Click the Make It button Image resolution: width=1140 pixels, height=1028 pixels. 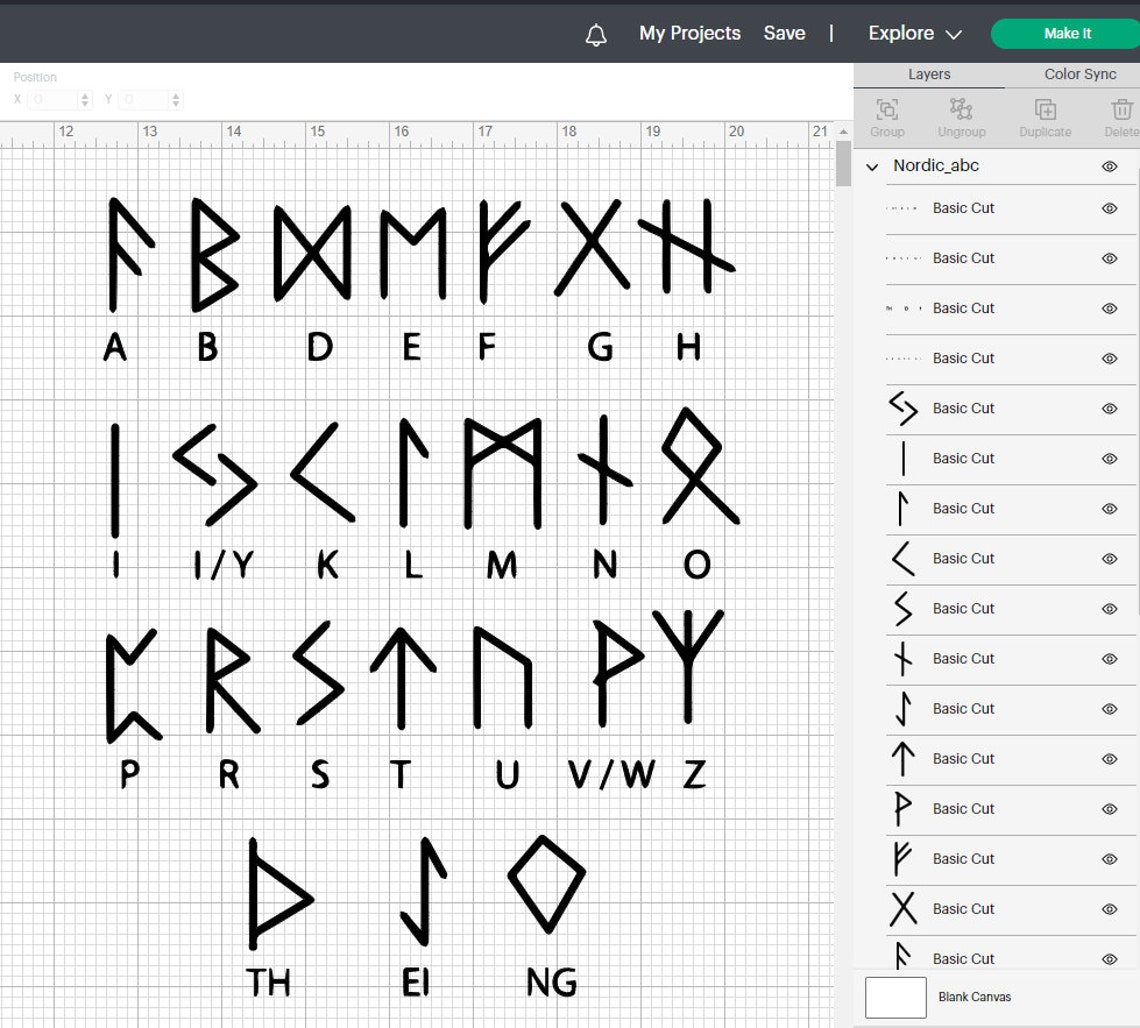[x=1064, y=33]
